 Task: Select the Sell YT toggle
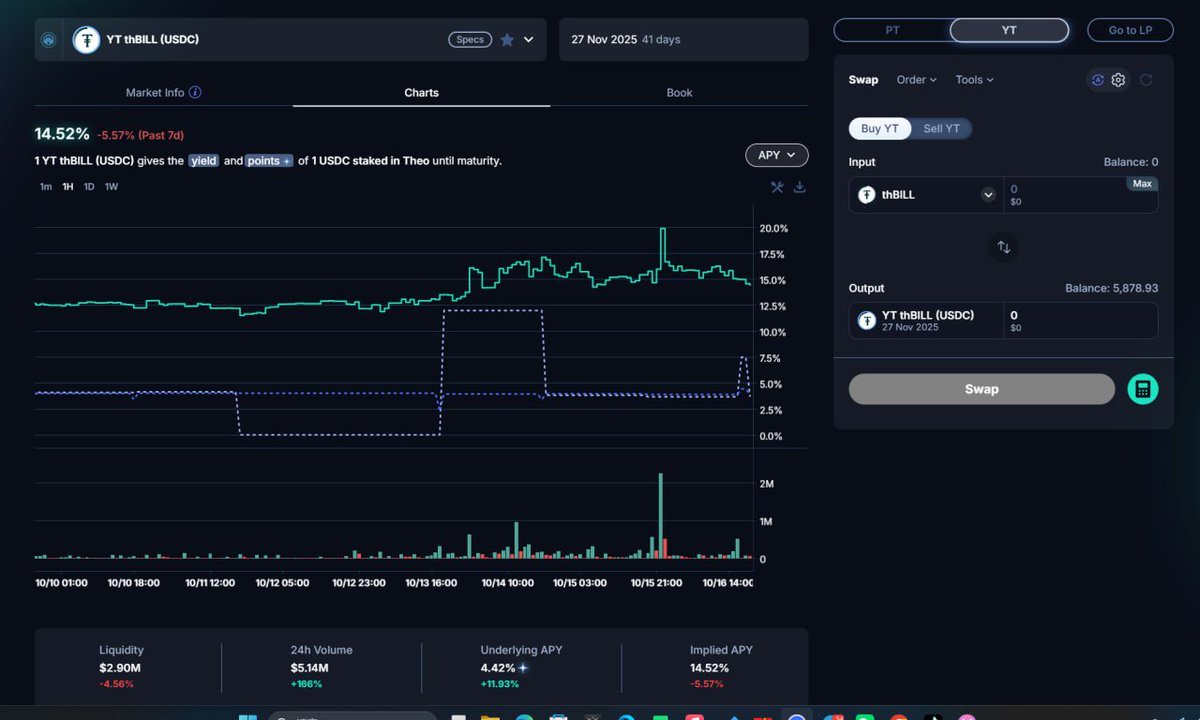click(x=940, y=128)
